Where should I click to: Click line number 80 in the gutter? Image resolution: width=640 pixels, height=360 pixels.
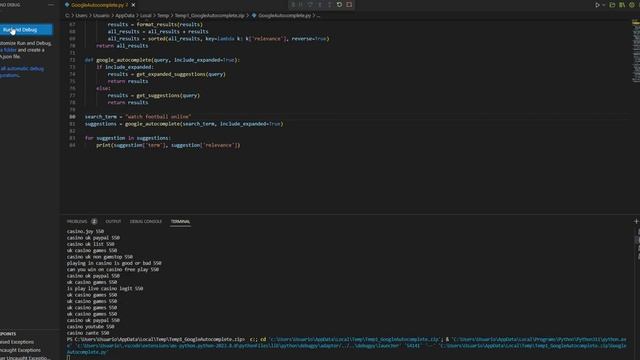tap(72, 117)
